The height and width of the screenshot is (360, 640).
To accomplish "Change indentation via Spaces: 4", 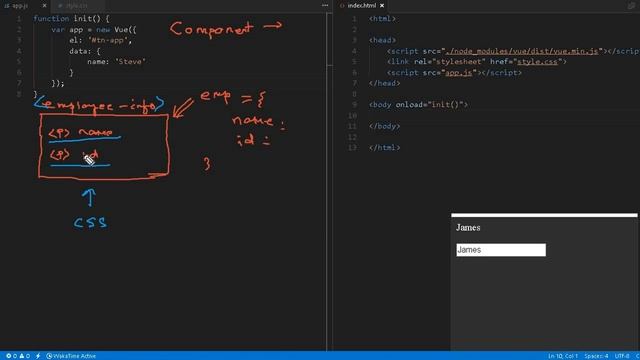I will coord(596,356).
